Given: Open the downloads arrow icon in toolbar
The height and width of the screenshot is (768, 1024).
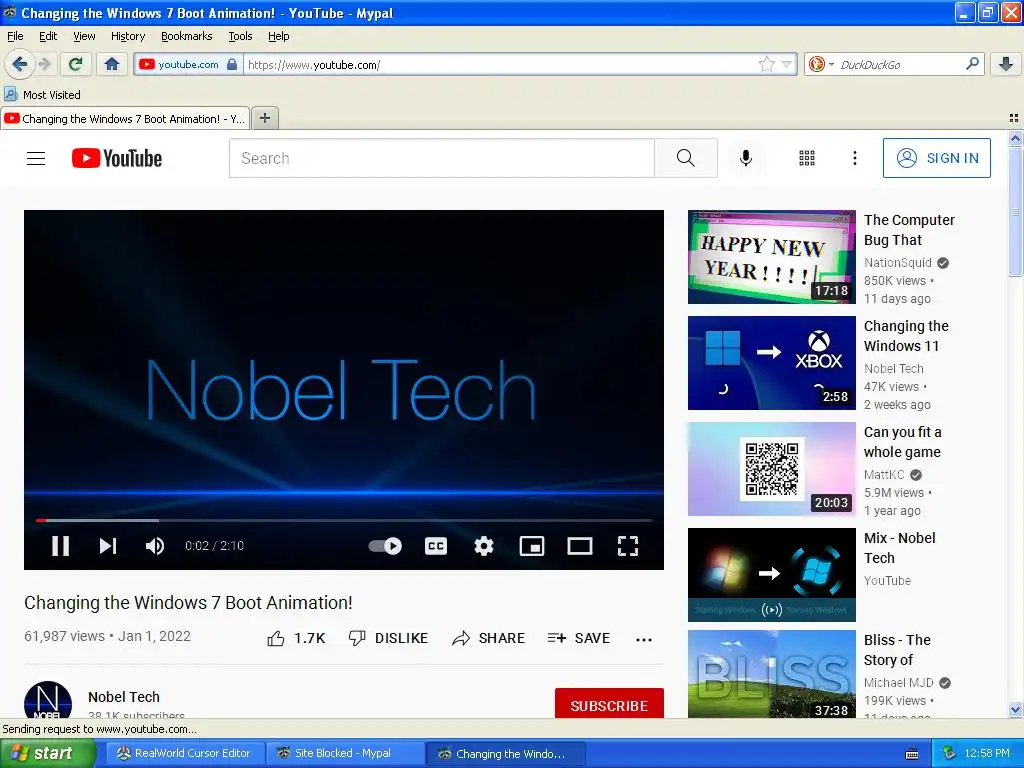Looking at the screenshot, I should (1006, 64).
